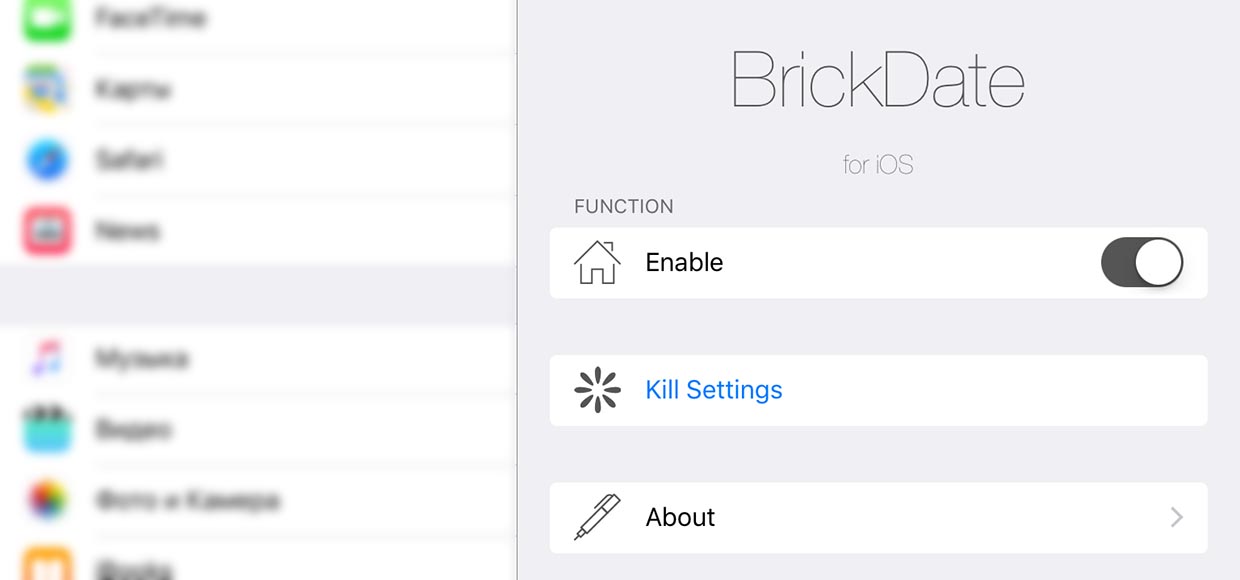
Task: Tap the green FaceTime icon
Action: (47, 17)
